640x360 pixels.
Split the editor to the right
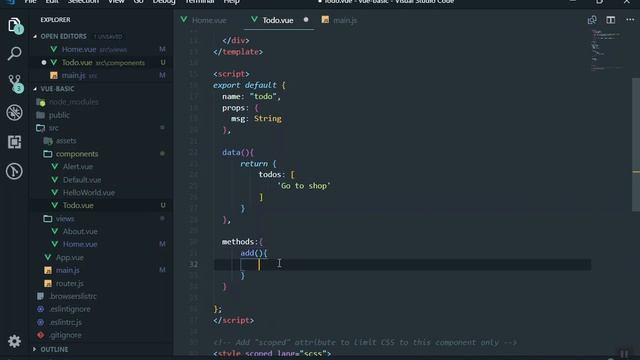click(x=611, y=20)
